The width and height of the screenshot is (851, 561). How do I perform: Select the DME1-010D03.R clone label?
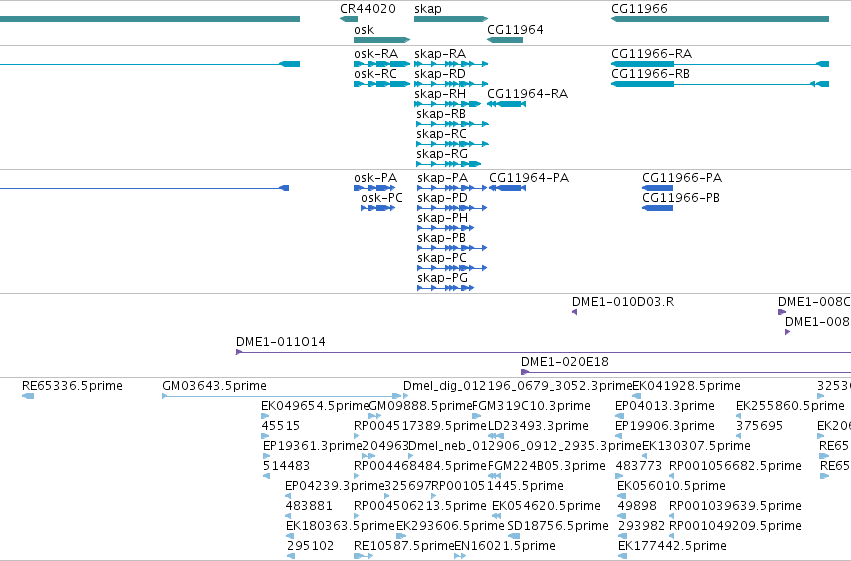point(623,302)
